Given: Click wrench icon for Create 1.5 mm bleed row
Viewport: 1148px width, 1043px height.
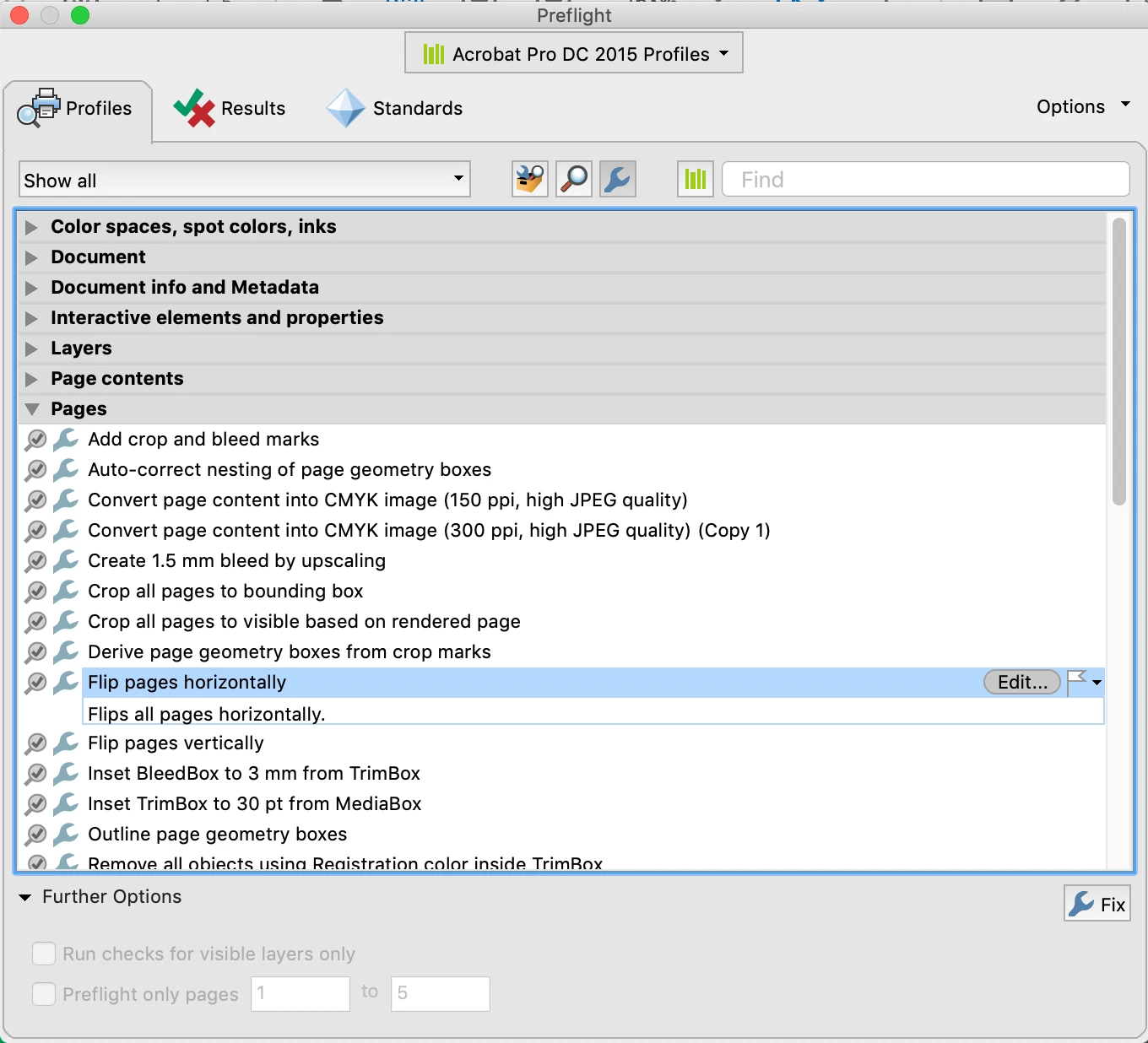Looking at the screenshot, I should click(x=66, y=560).
